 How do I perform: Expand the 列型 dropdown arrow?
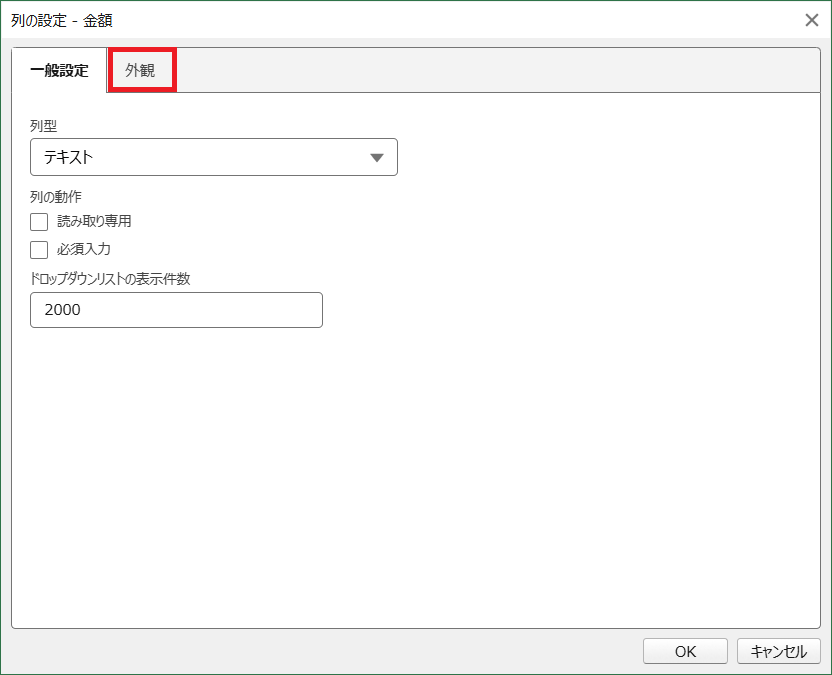point(377,158)
